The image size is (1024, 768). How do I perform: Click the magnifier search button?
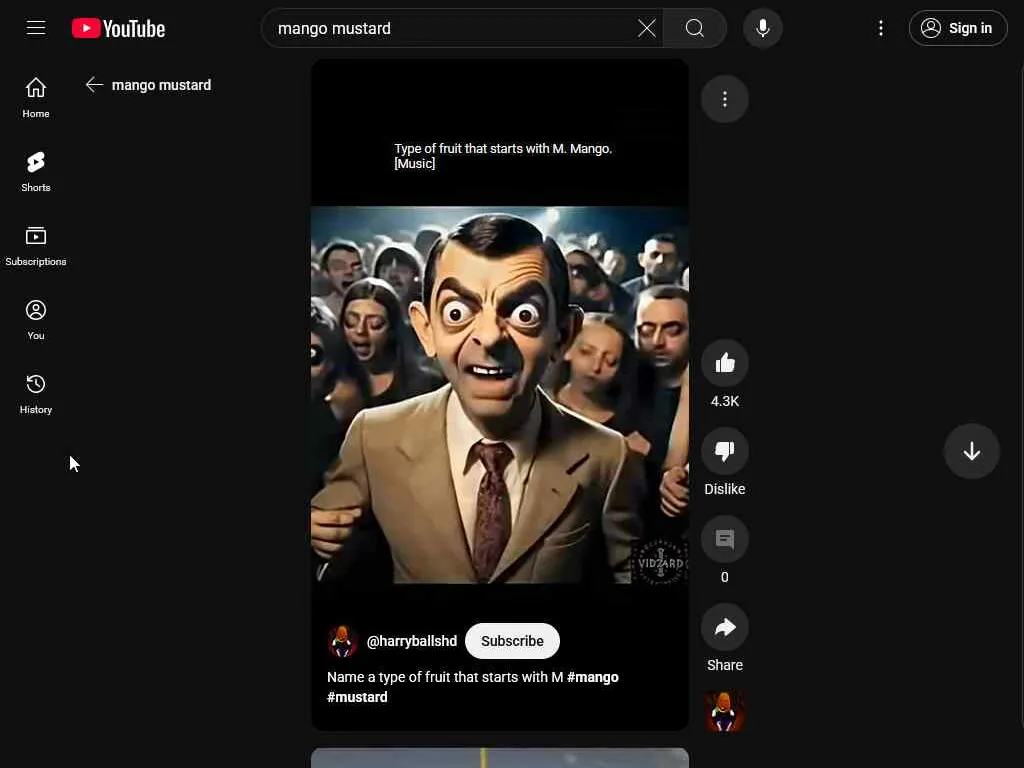tap(695, 28)
